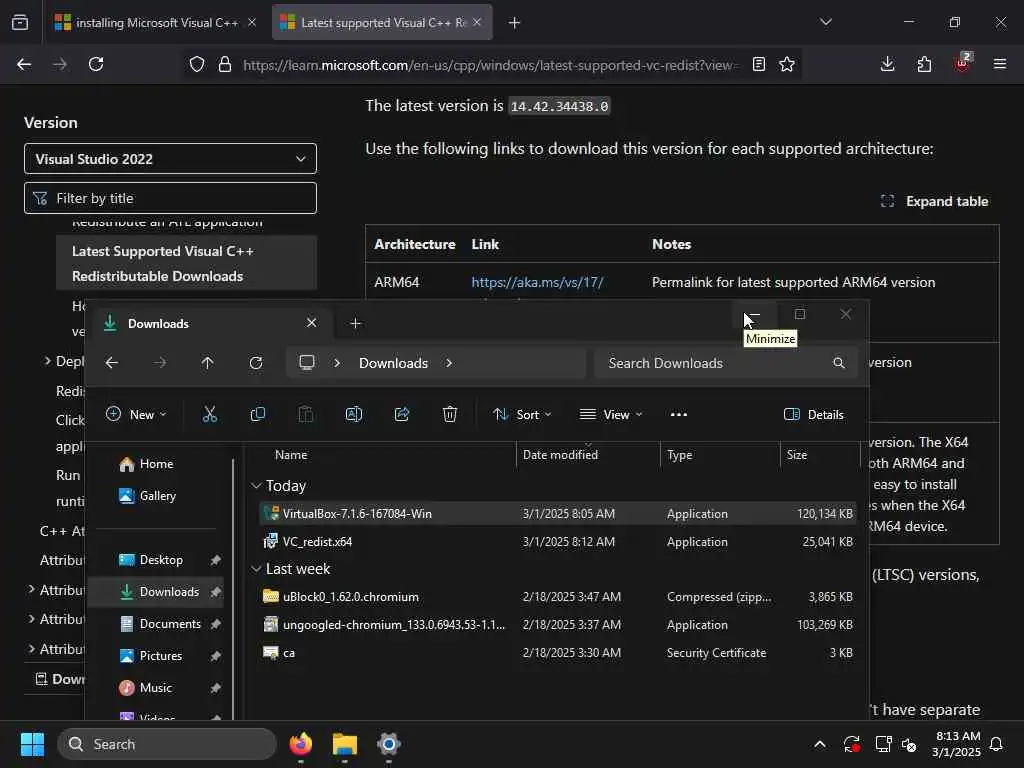Click the Cut scissors icon in Explorer toolbar
Image resolution: width=1024 pixels, height=768 pixels.
pos(209,414)
